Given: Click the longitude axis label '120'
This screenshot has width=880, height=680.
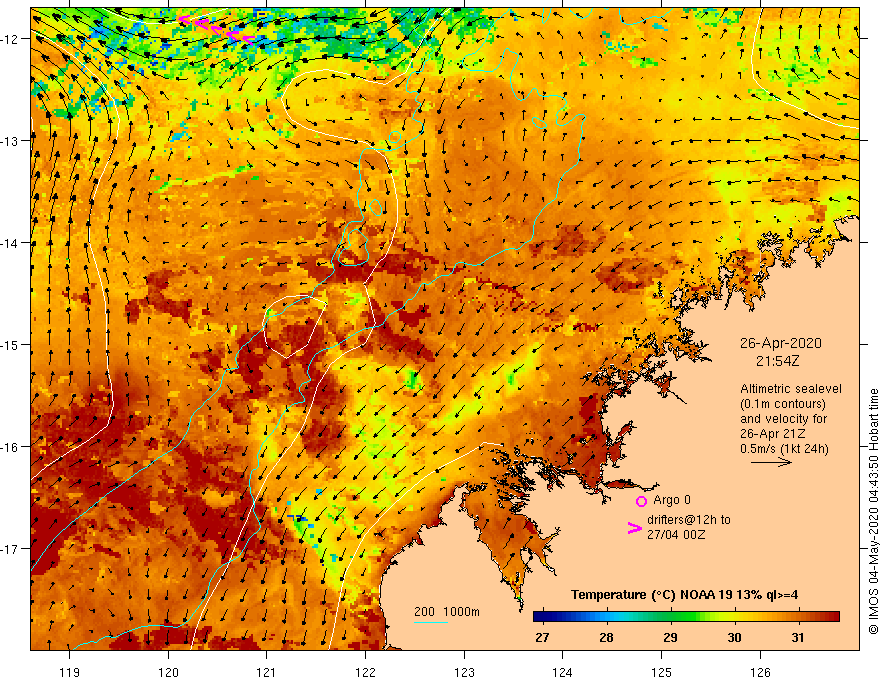Looking at the screenshot, I should (x=168, y=672).
